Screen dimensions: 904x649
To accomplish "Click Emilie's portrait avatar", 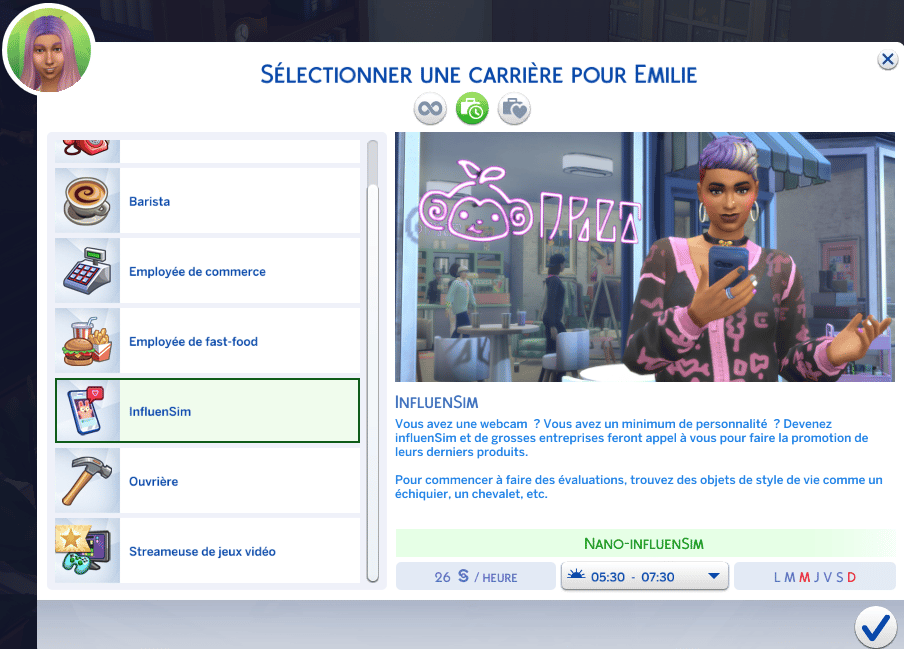I will (x=49, y=50).
